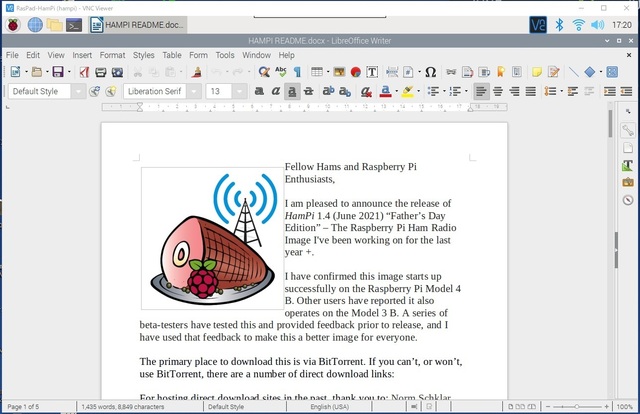The image size is (640, 414).
Task: Click the New document icon
Action: click(15, 72)
